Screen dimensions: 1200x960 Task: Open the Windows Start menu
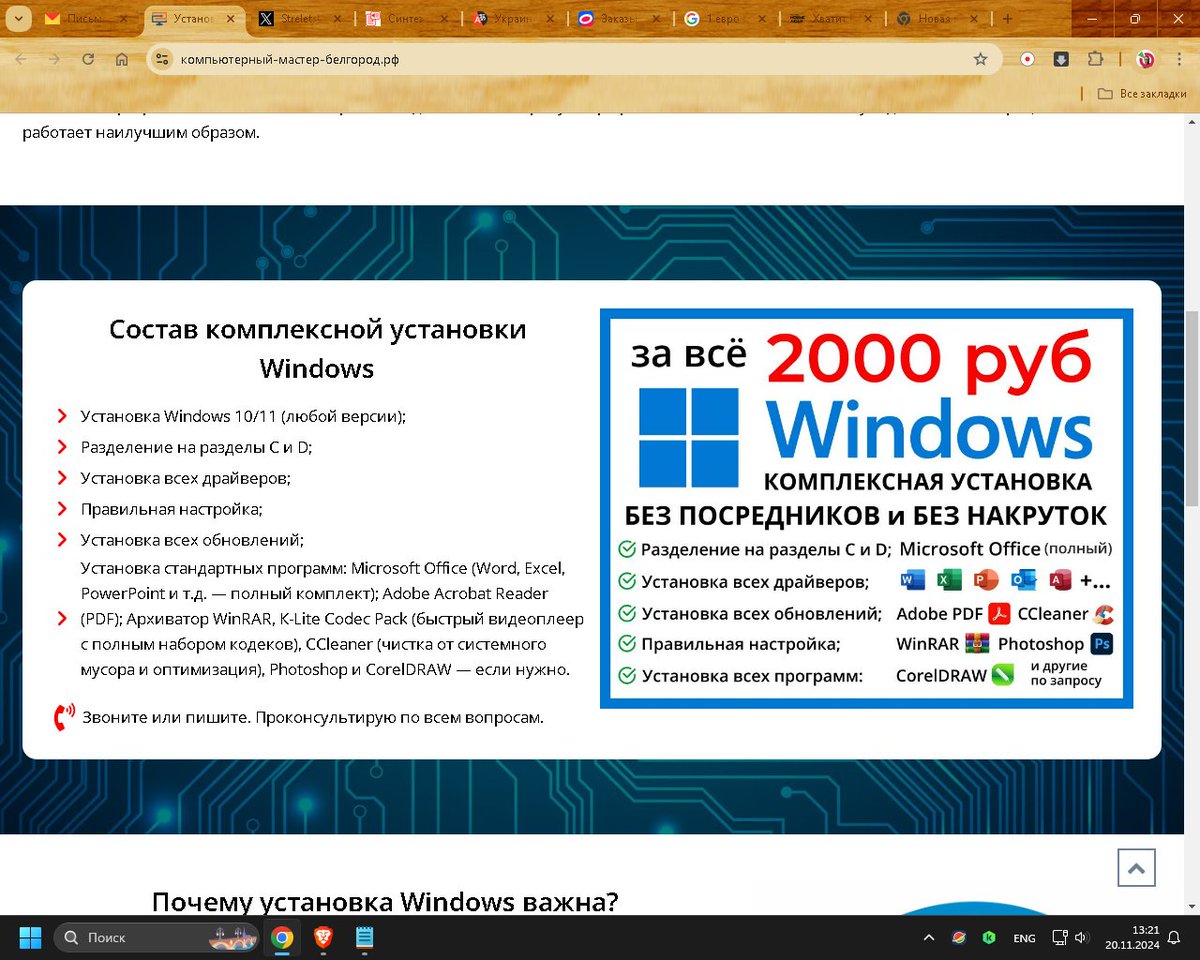click(x=31, y=937)
